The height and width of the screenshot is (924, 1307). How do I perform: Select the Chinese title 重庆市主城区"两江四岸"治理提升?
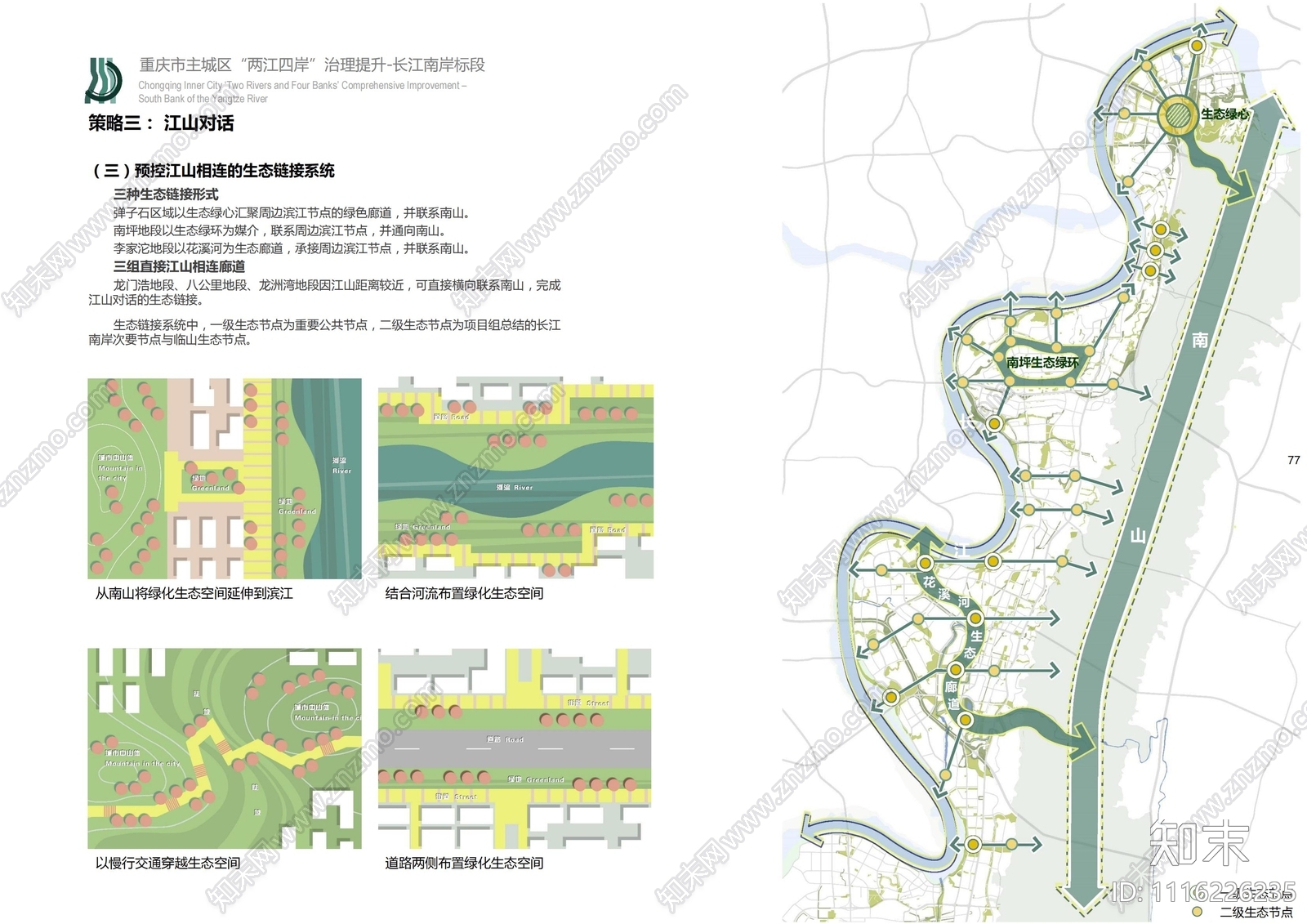coord(312,65)
